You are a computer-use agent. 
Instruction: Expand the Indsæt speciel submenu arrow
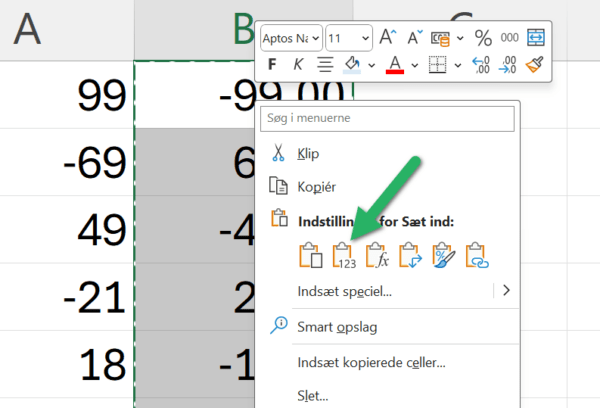tap(506, 291)
